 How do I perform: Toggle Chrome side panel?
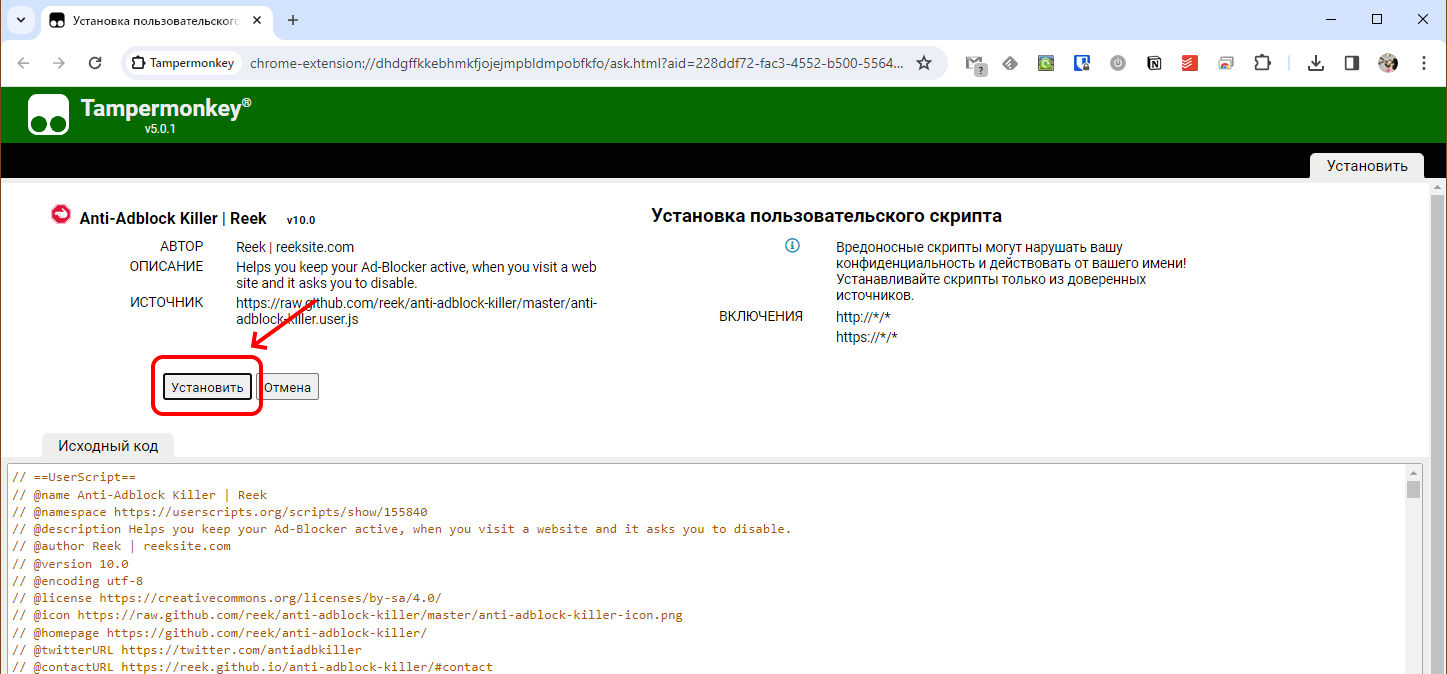[1352, 63]
